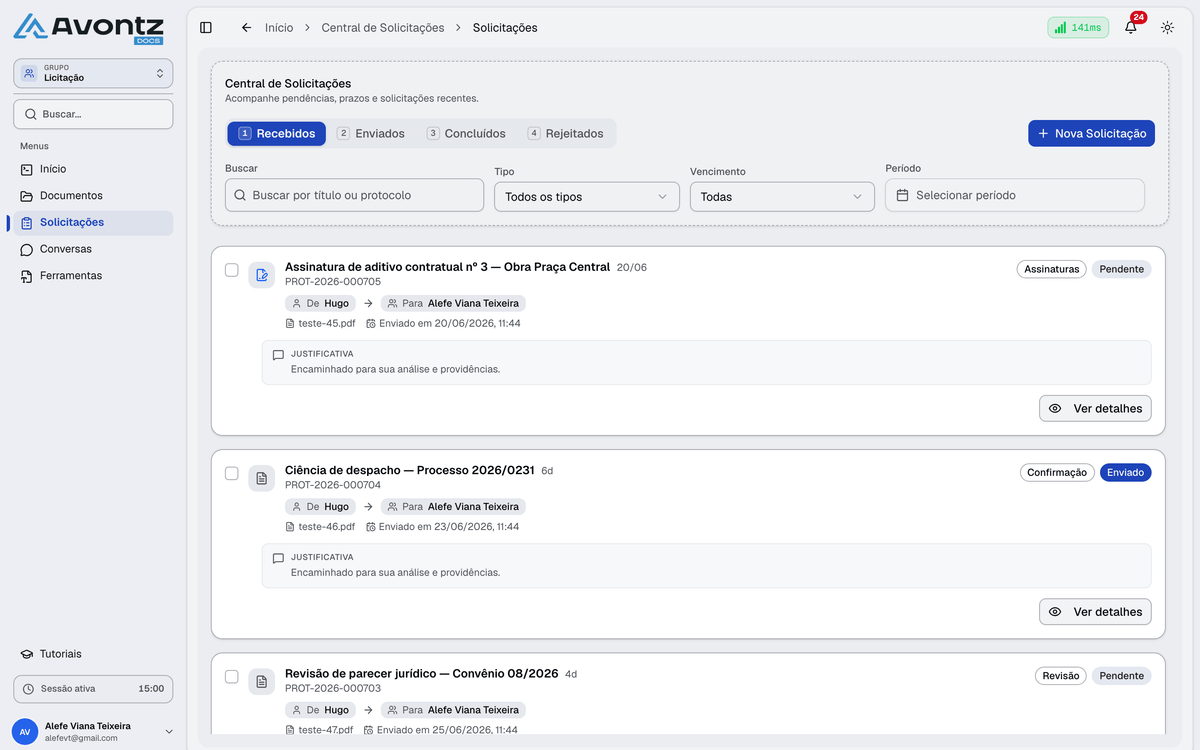Viewport: 1200px width, 750px height.
Task: Click the calendar icon in Período field
Action: pyautogui.click(x=902, y=195)
